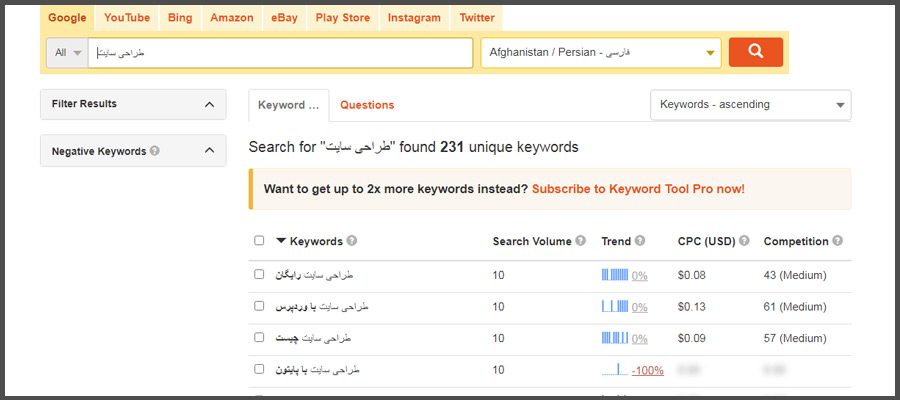Open the All search type dropdown

tap(67, 53)
